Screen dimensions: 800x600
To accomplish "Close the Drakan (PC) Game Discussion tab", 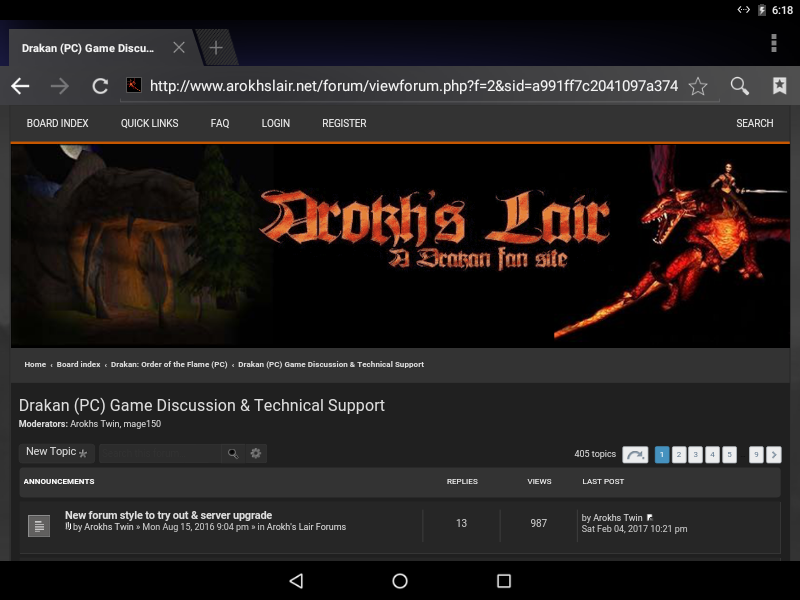I will click(178, 47).
